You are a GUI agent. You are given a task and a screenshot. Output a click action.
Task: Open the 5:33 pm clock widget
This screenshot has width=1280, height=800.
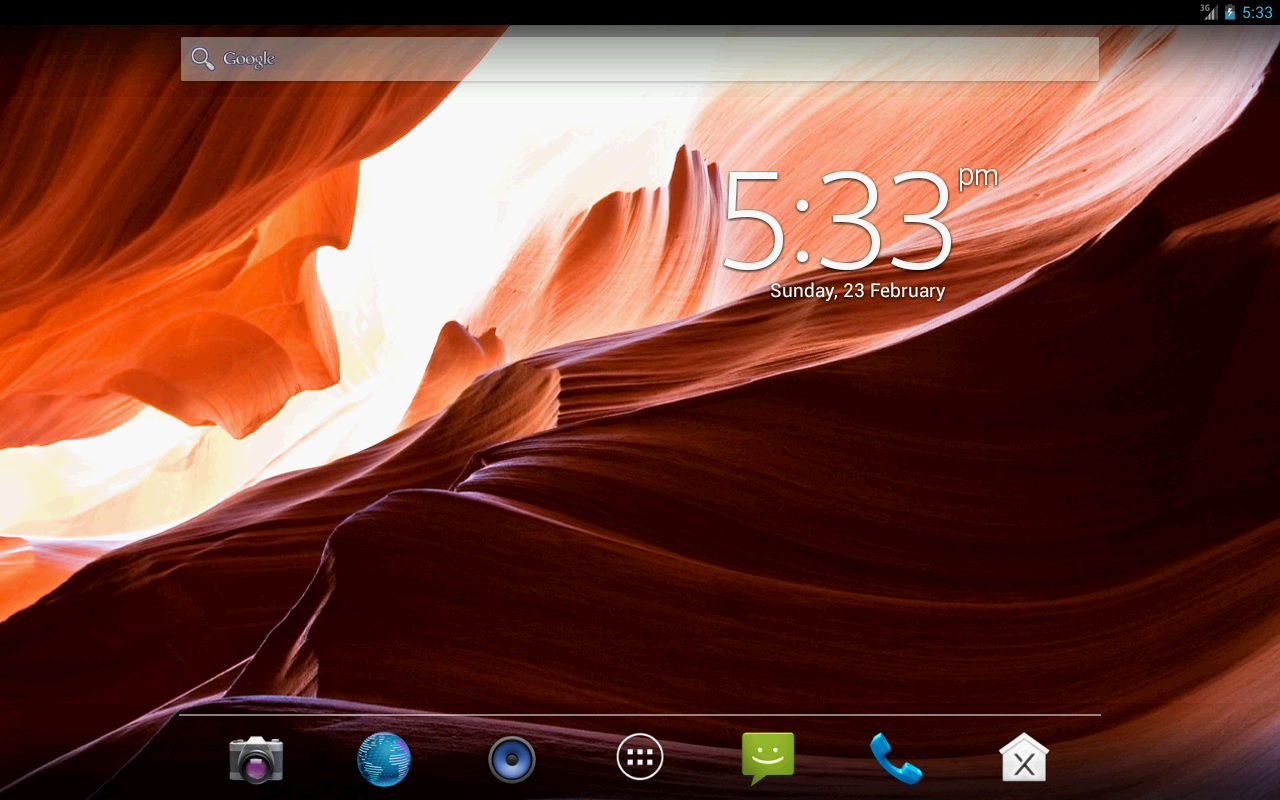858,221
